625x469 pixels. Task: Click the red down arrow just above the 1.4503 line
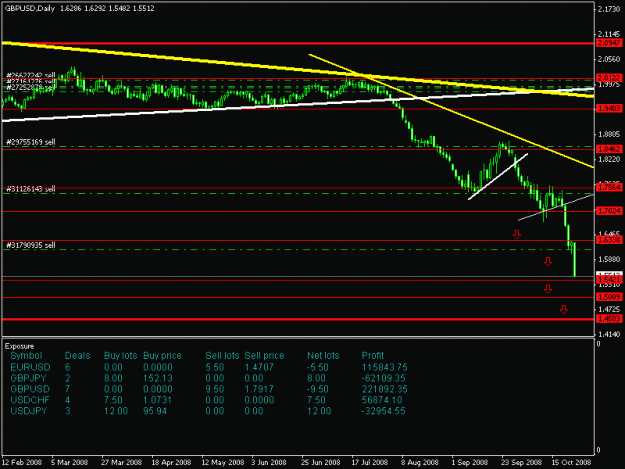[563, 309]
